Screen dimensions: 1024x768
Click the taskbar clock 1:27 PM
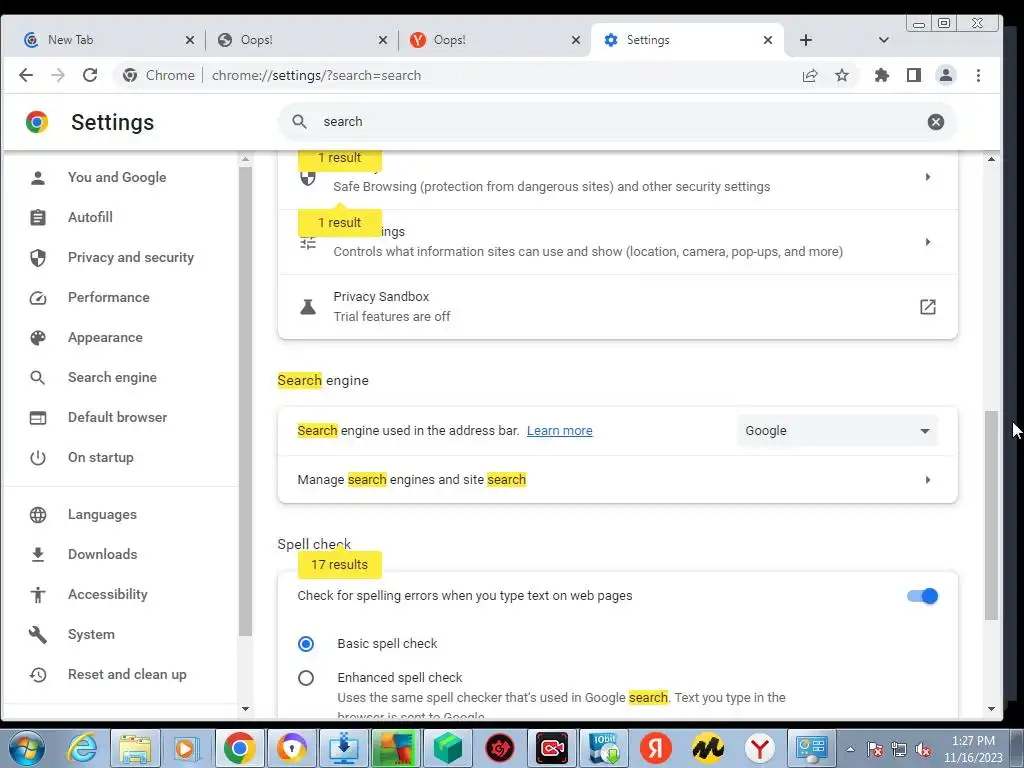973,741
